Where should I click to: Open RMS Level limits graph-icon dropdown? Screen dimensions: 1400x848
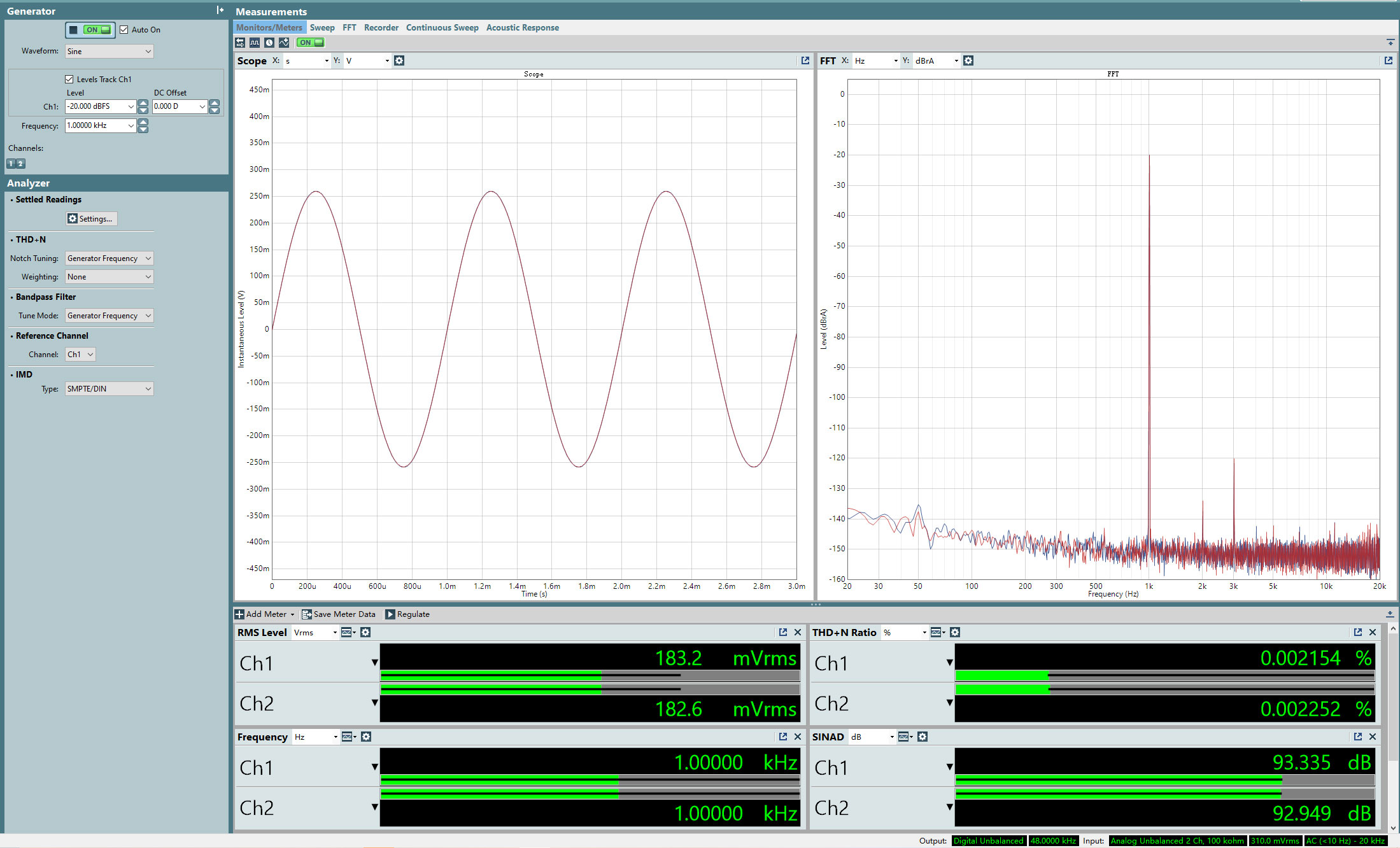pos(348,632)
